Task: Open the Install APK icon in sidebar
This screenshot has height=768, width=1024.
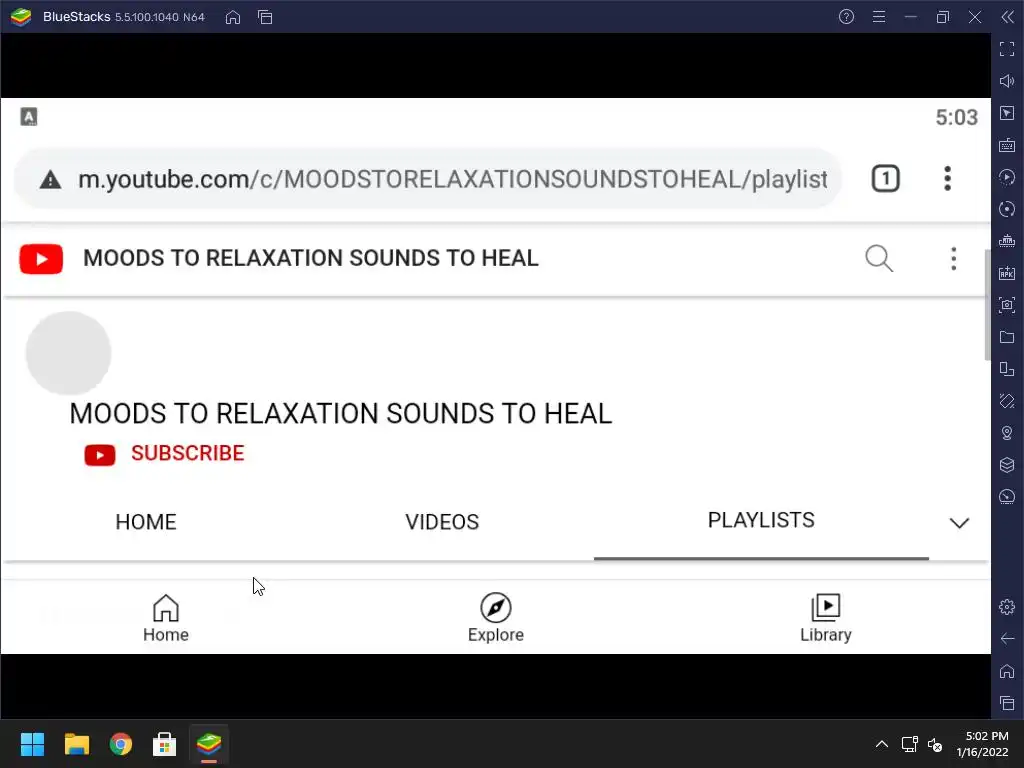Action: 1007,273
